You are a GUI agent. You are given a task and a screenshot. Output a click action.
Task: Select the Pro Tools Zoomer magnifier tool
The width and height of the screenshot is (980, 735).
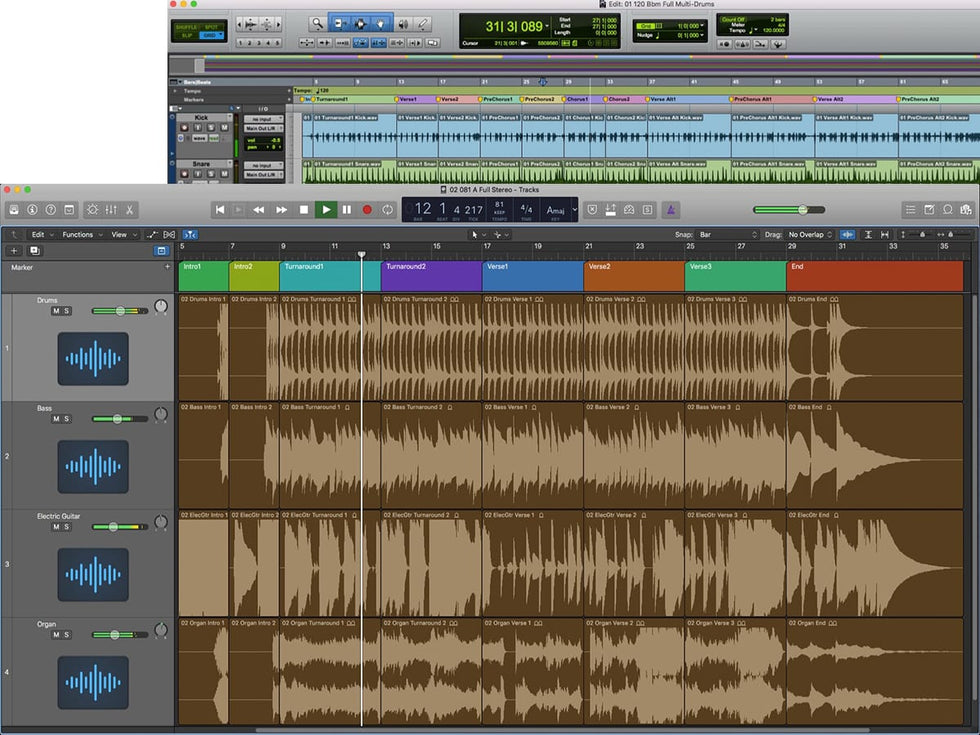tap(318, 23)
